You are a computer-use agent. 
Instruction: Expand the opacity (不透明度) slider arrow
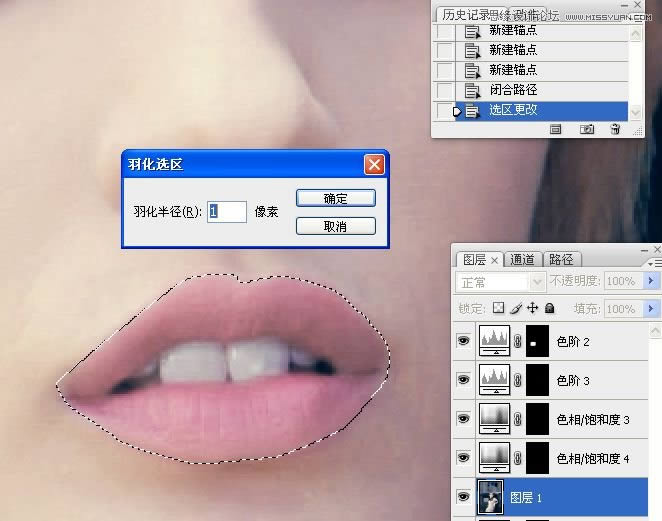[651, 282]
